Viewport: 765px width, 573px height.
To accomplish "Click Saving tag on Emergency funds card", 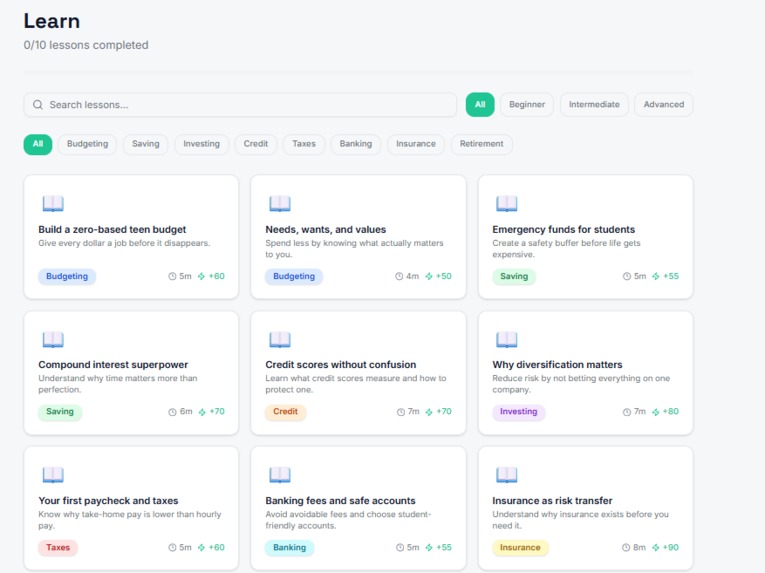I will [514, 276].
